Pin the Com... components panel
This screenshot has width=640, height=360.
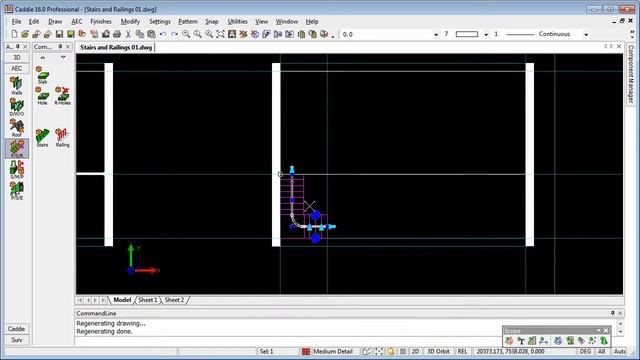tap(60, 47)
